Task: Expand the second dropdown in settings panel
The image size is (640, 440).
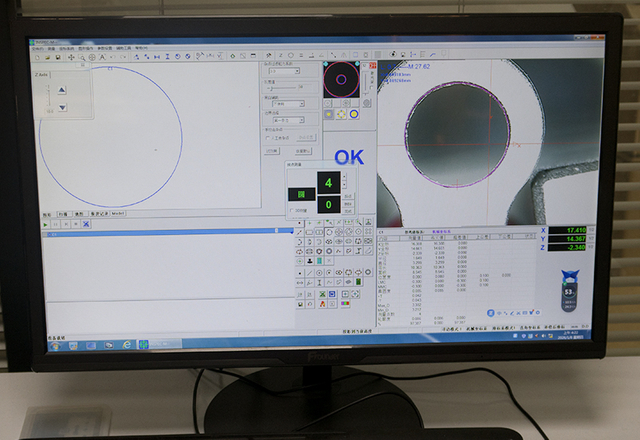Action: (x=289, y=103)
